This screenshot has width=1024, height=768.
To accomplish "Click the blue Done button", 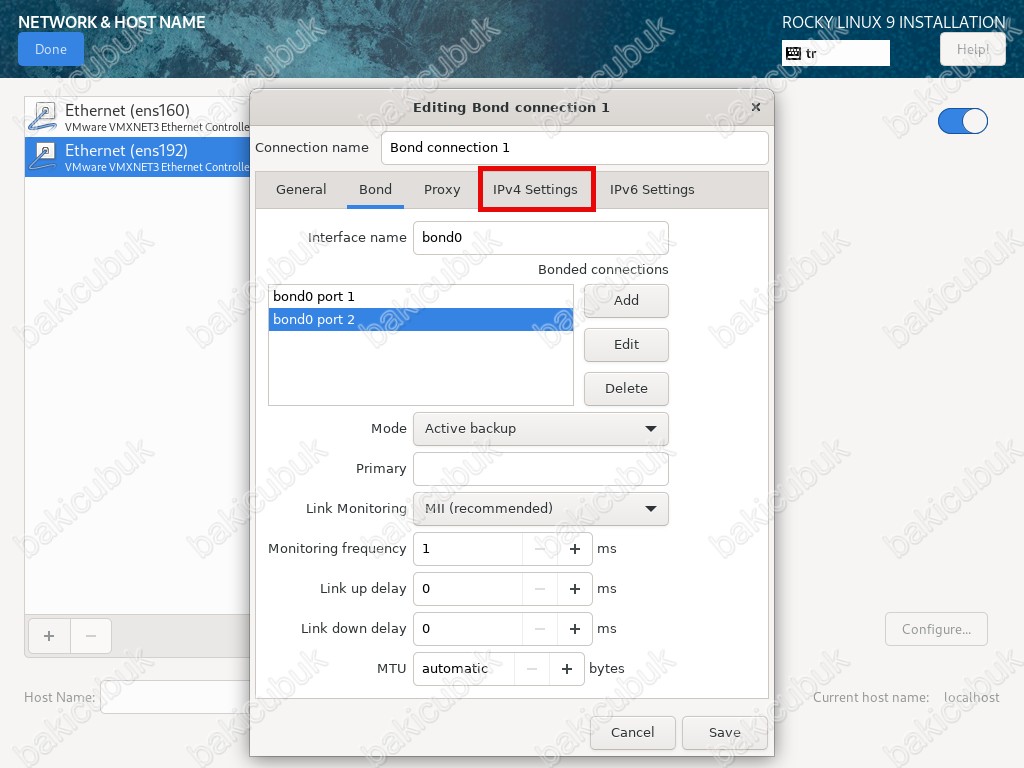I will coord(50,49).
